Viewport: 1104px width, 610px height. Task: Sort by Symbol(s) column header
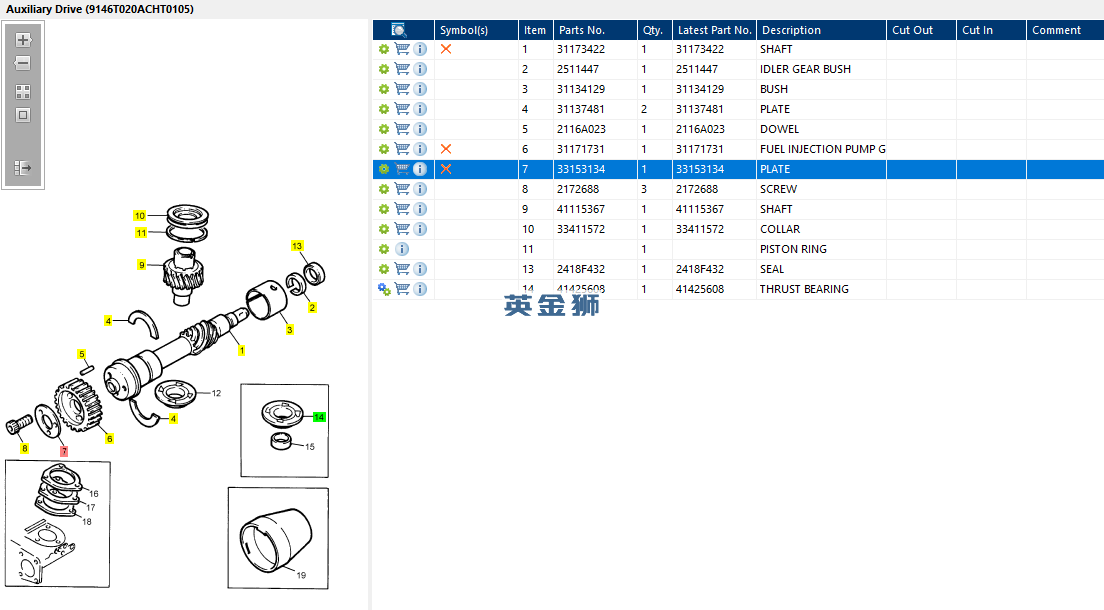pos(476,30)
